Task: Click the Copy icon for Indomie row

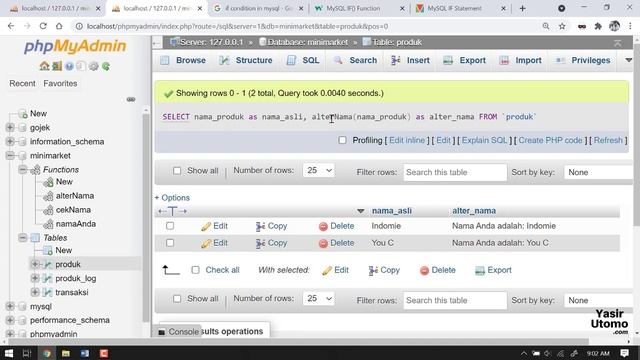Action: click(x=260, y=227)
